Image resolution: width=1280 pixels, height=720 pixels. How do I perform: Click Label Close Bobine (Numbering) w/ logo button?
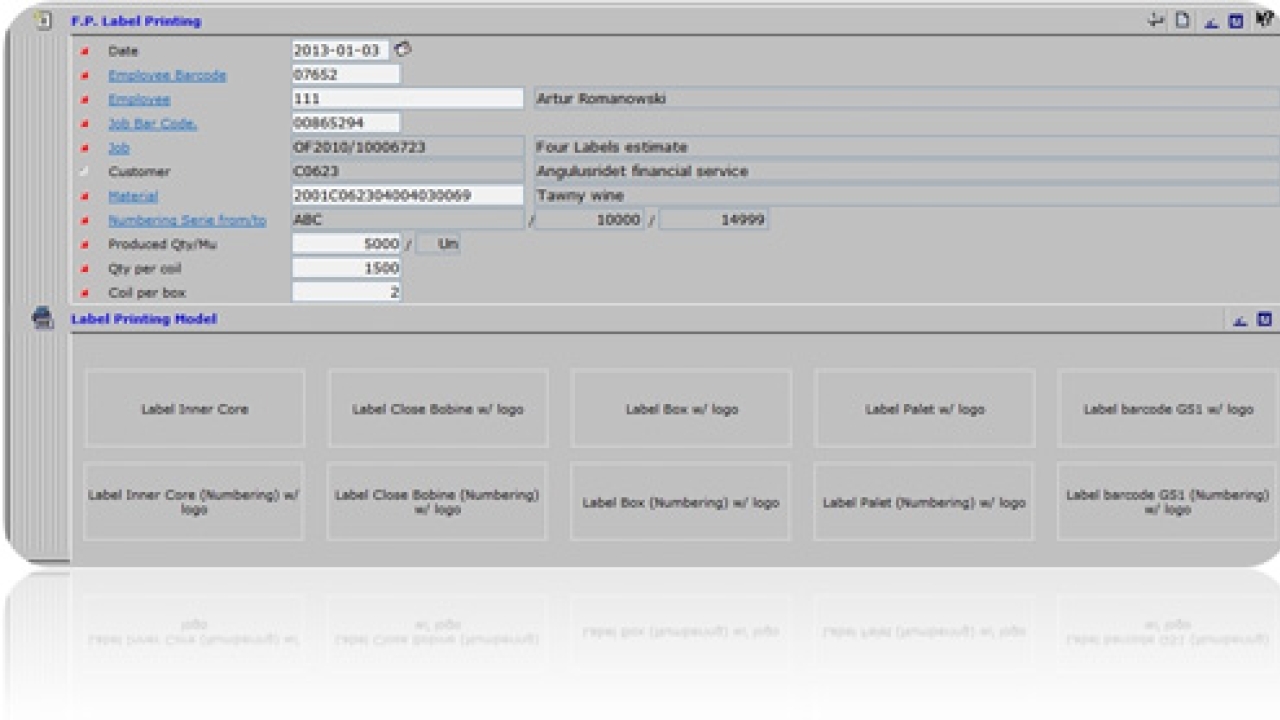(x=437, y=501)
